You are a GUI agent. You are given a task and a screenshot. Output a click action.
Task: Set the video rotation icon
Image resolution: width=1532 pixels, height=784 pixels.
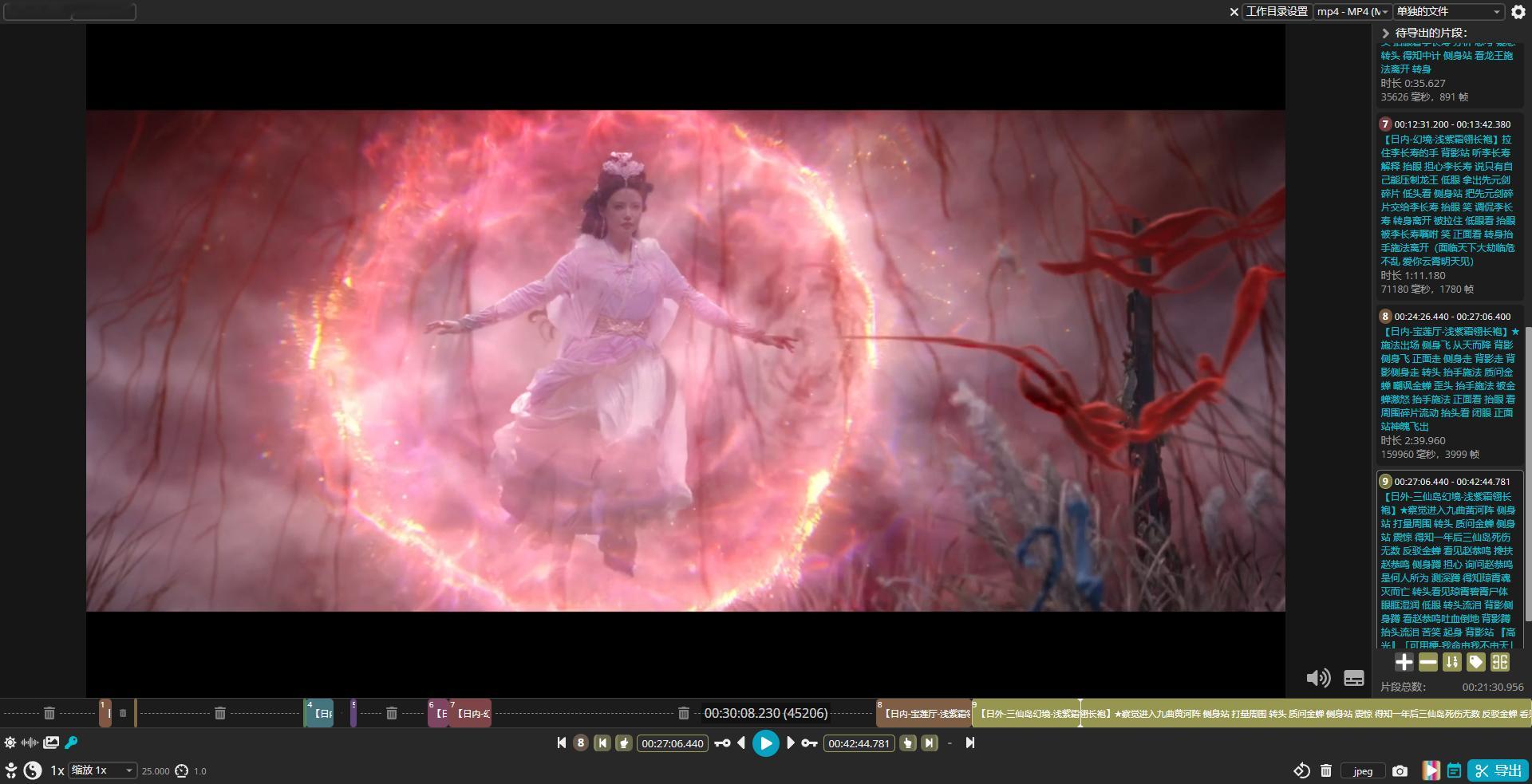pos(1301,770)
